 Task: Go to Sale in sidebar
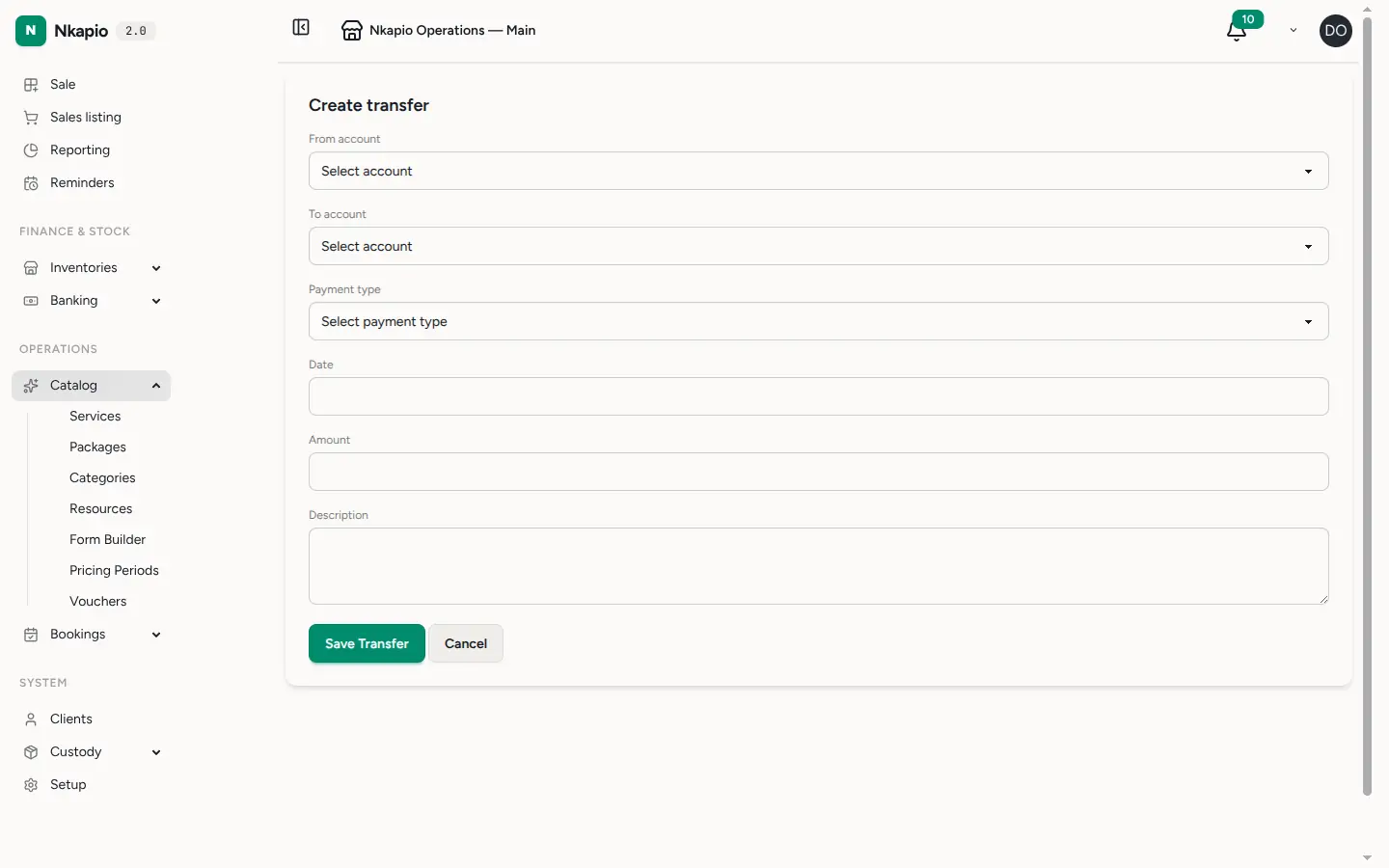click(x=63, y=85)
